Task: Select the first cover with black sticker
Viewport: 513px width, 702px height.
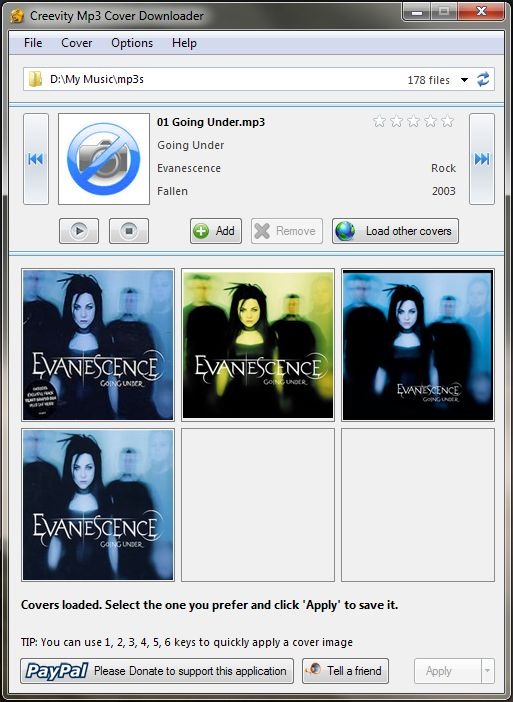Action: [x=98, y=345]
